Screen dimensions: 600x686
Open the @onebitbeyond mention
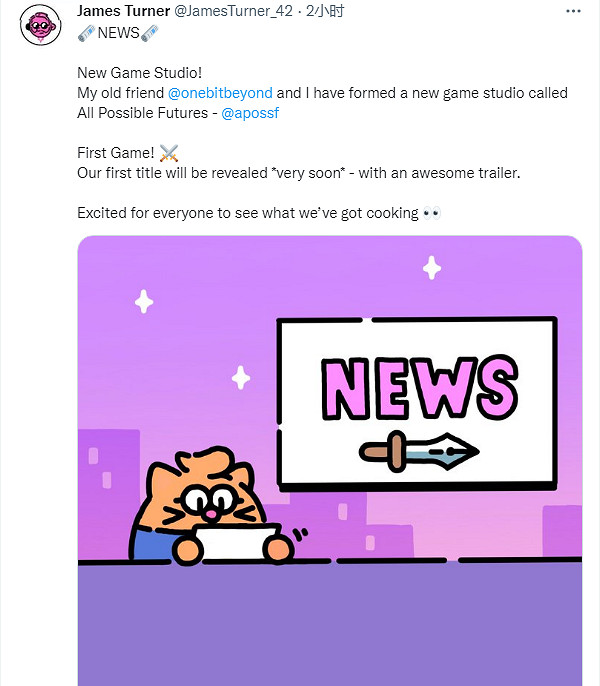pyautogui.click(x=220, y=93)
